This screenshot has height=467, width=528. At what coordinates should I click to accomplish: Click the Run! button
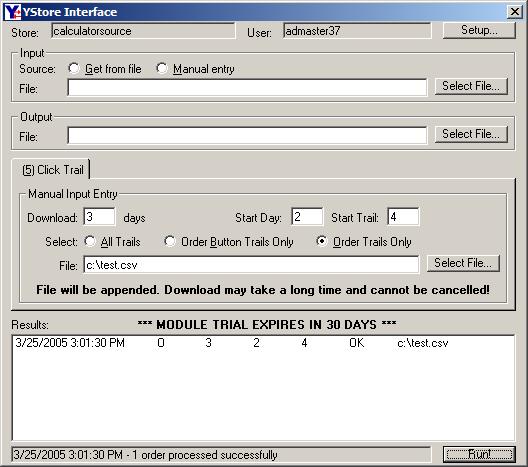tap(479, 455)
